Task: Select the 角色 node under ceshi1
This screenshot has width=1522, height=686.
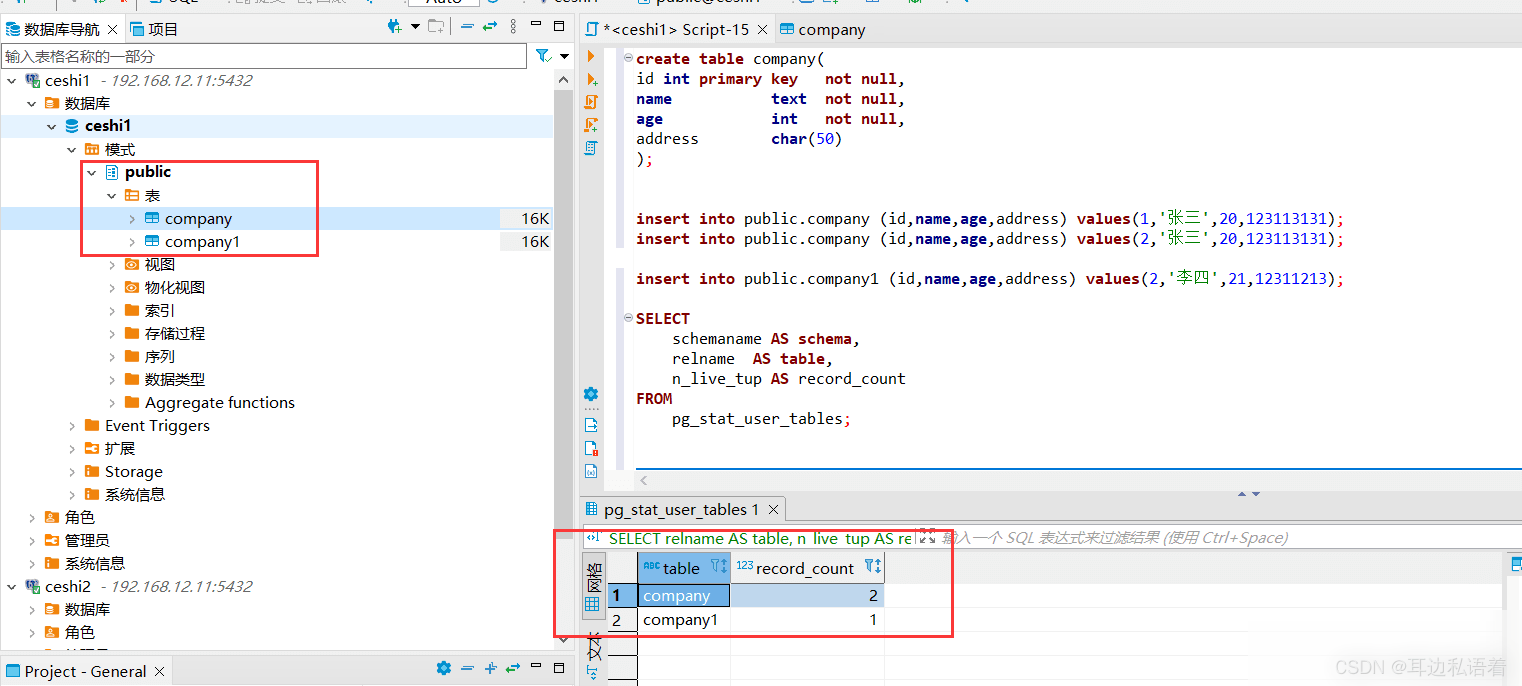Action: click(79, 517)
